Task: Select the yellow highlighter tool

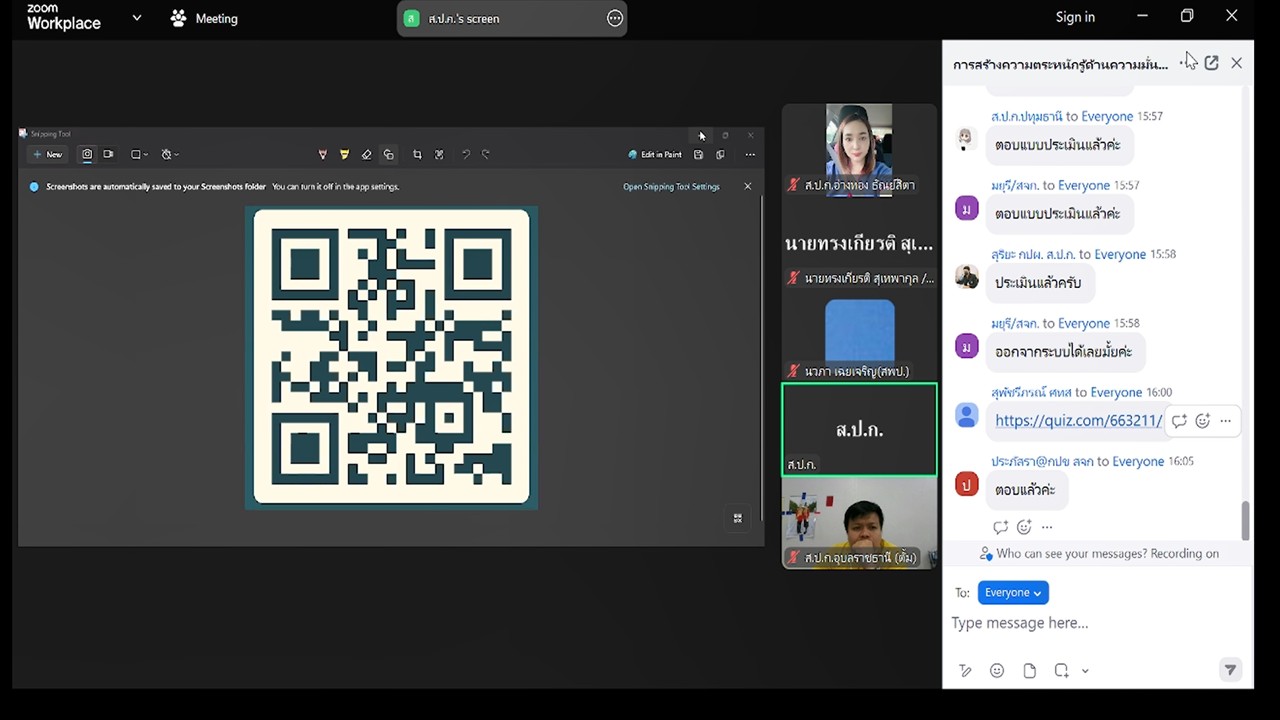Action: (344, 154)
